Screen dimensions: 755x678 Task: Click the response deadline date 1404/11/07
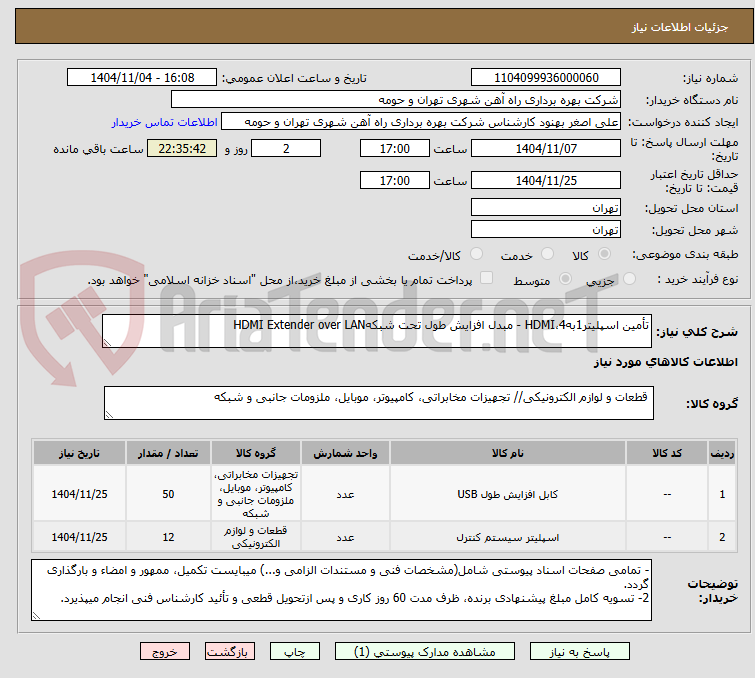pos(546,148)
